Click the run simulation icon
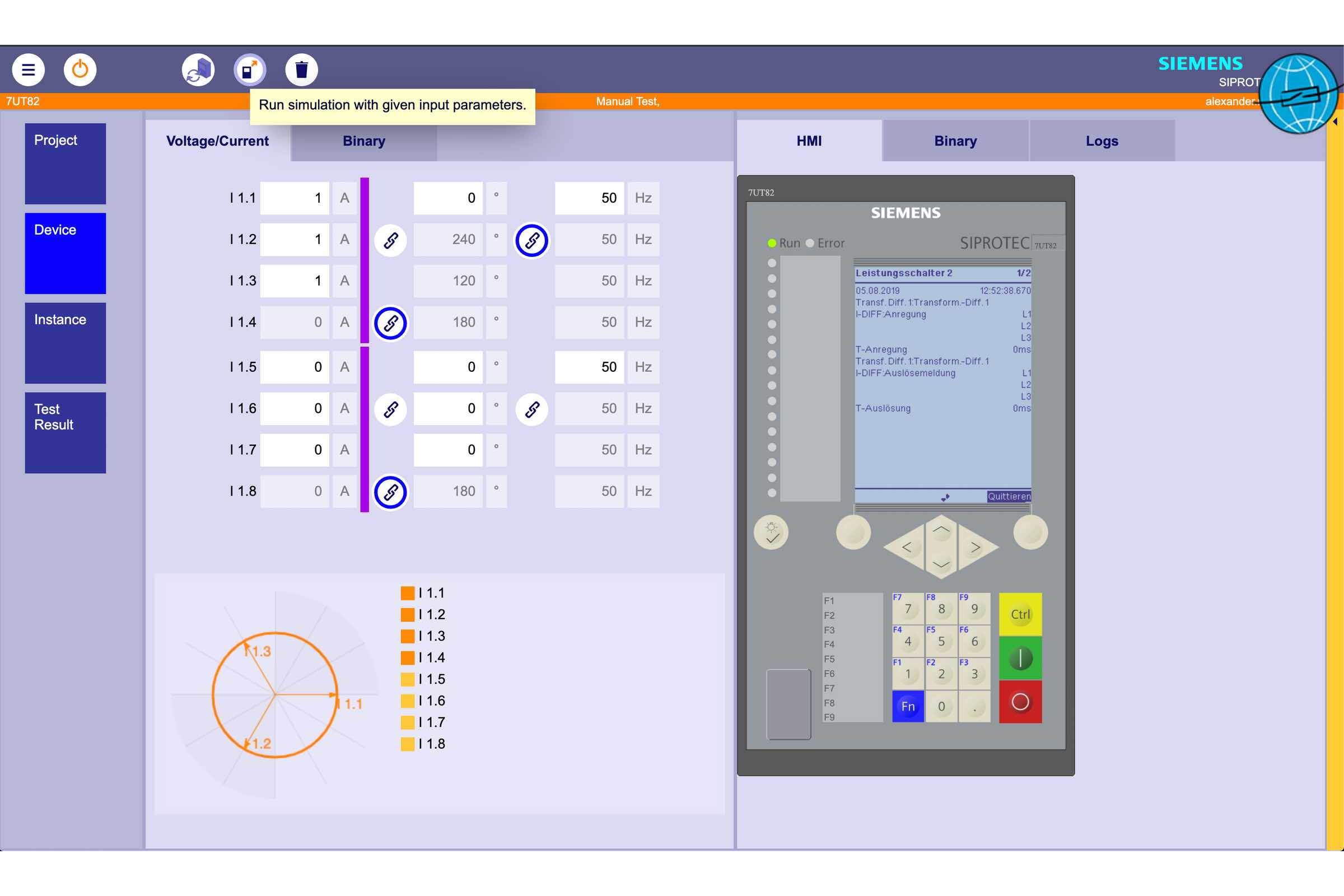This screenshot has height=896, width=1344. 250,69
